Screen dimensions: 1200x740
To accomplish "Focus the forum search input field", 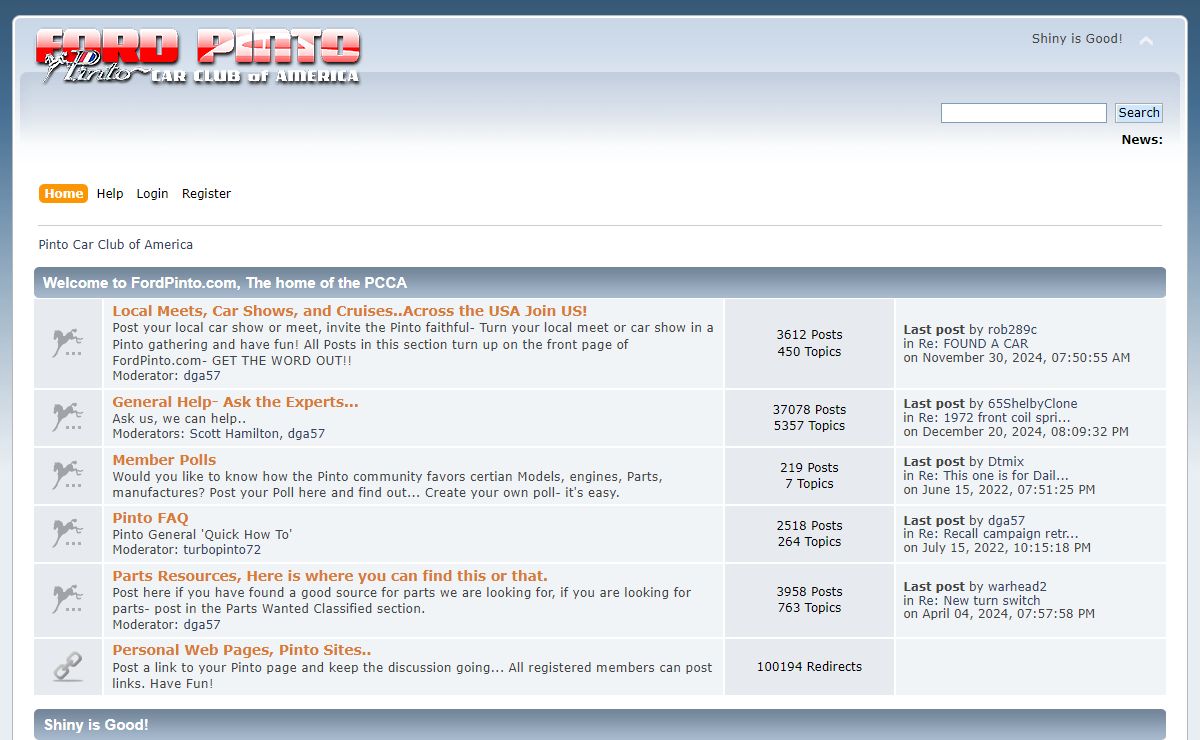I will [x=1024, y=113].
